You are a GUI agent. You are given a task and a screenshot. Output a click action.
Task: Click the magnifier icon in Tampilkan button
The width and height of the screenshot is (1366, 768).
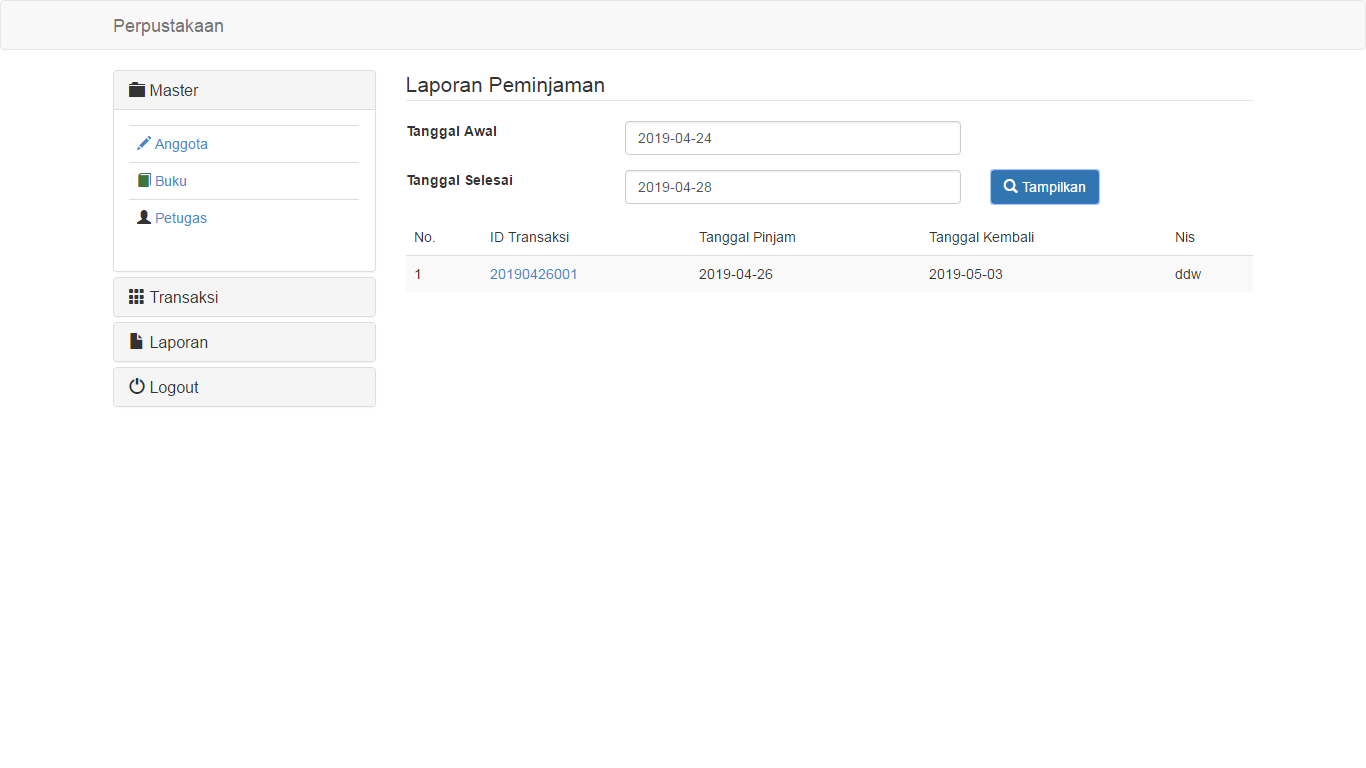(x=1011, y=187)
